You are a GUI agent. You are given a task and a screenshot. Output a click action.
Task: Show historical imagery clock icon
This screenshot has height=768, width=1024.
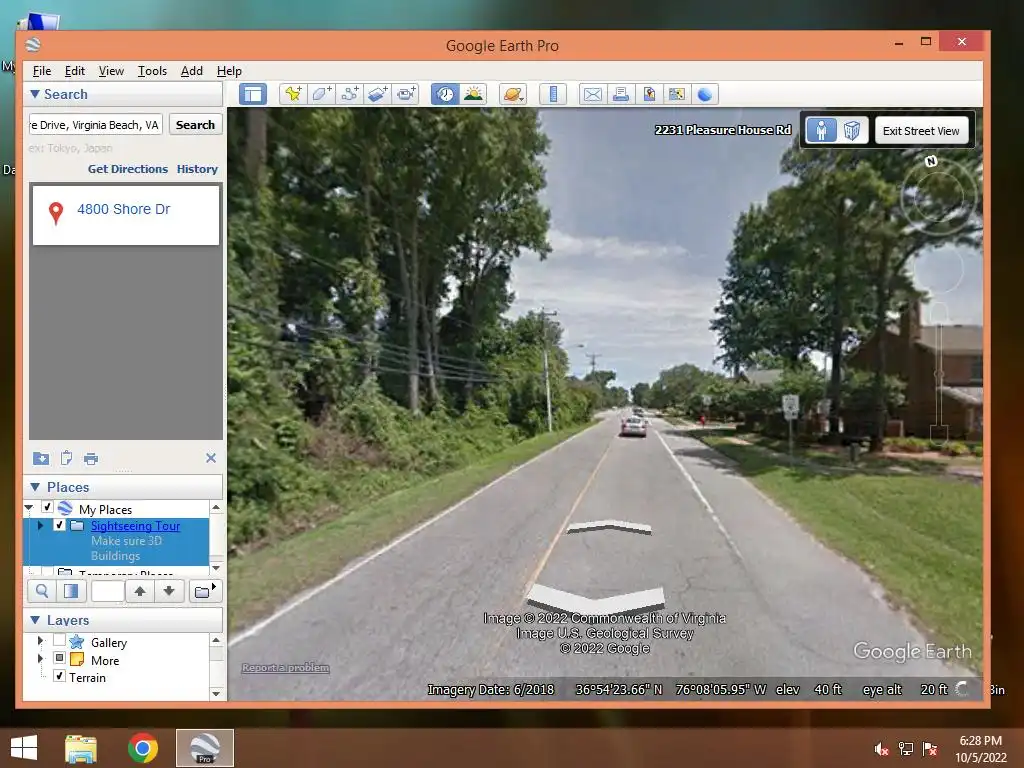(445, 94)
